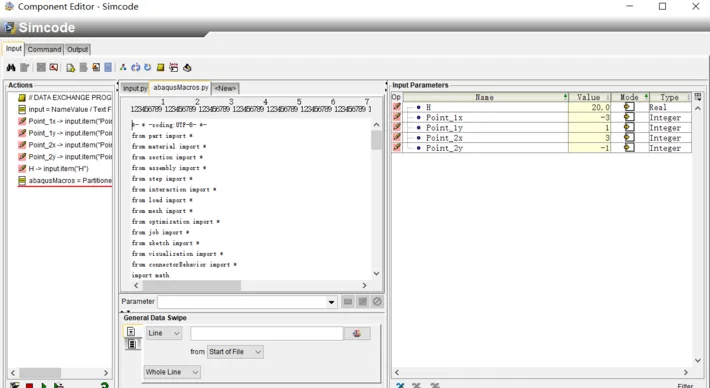Click the <New> file tab
710x388 pixels.
click(225, 88)
